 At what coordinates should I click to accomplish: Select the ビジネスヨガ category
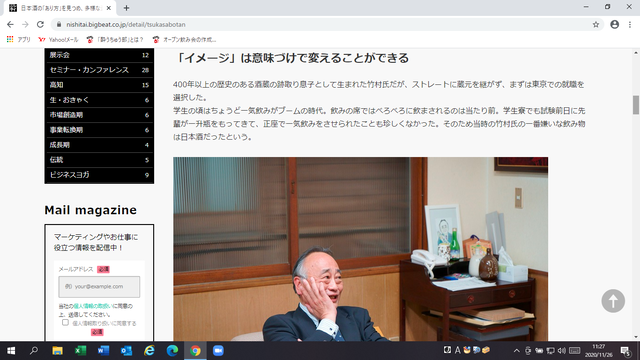coord(99,175)
